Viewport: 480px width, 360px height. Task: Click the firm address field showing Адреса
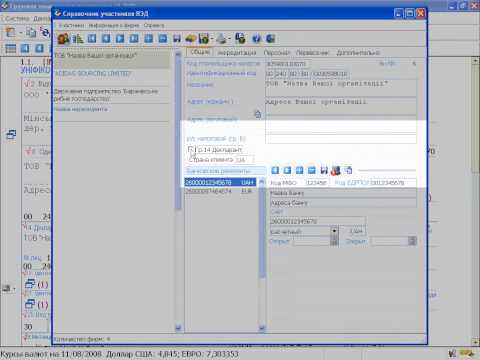[x=341, y=106]
